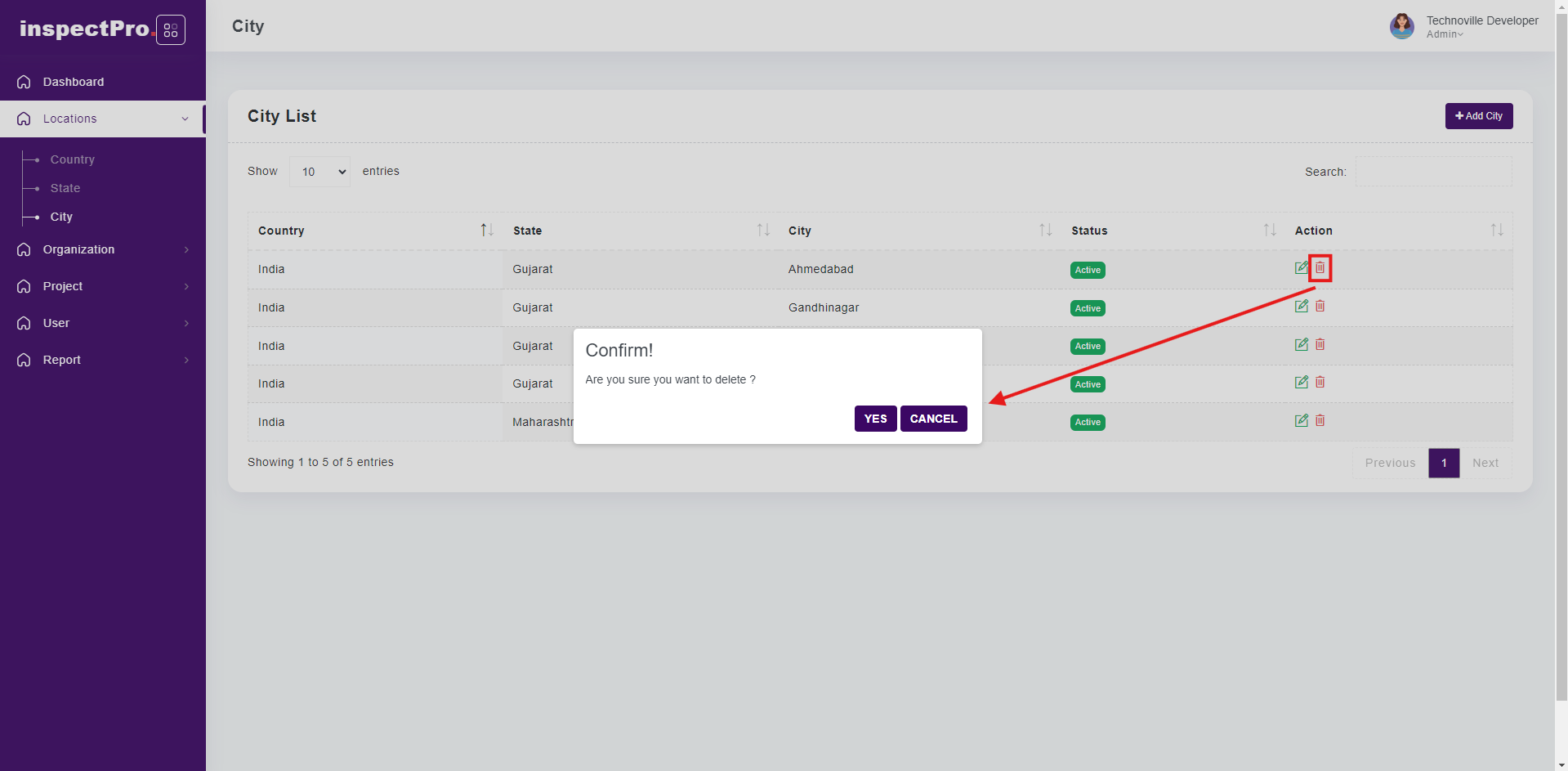Open the Admin account dropdown
The height and width of the screenshot is (771, 1568).
click(x=1445, y=34)
